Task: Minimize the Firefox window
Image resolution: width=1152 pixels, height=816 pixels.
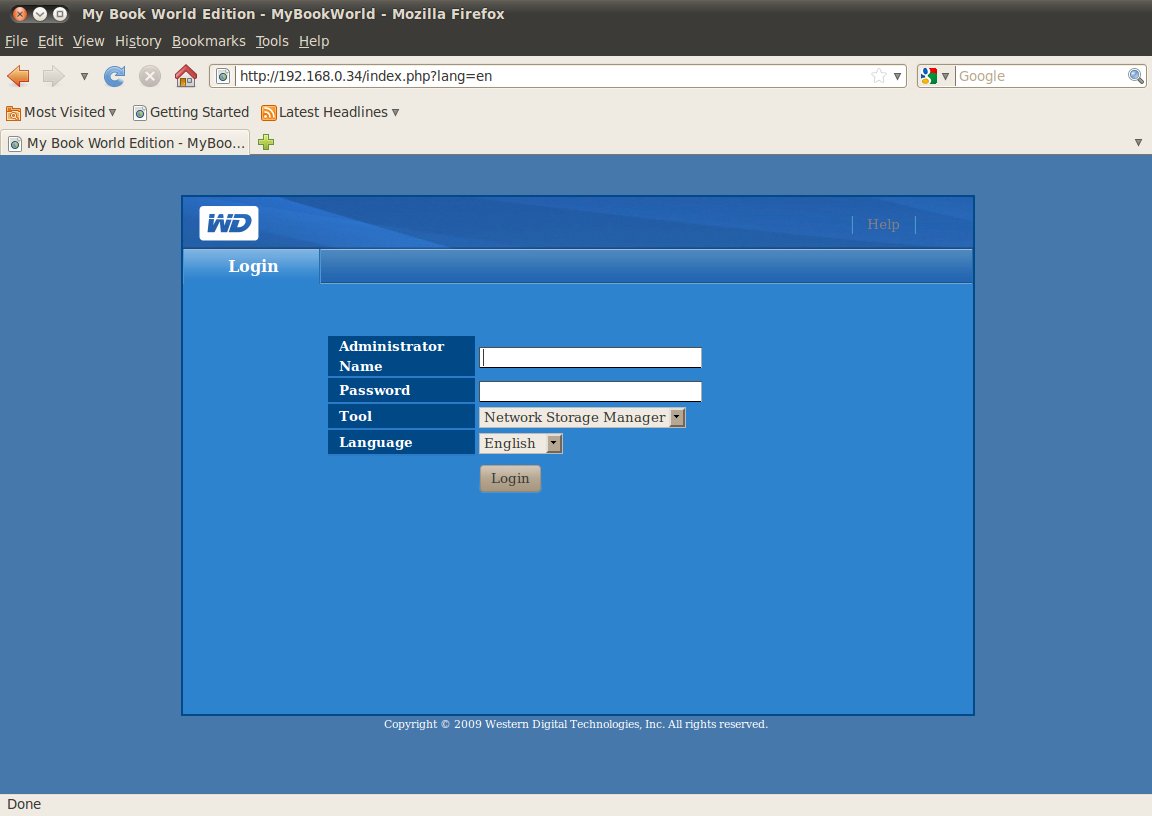Action: click(x=40, y=14)
